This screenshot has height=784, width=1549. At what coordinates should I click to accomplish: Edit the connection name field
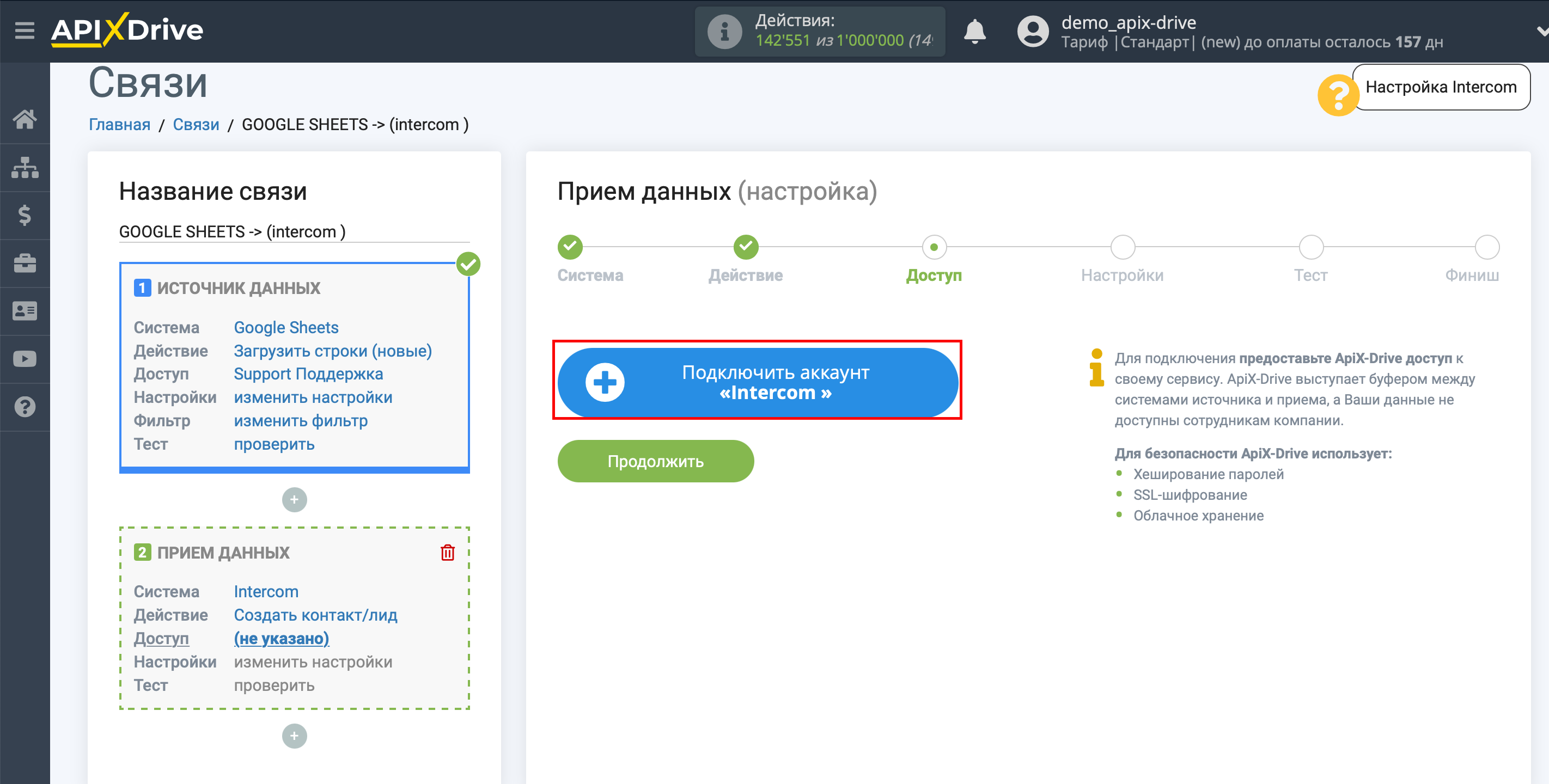tap(294, 231)
